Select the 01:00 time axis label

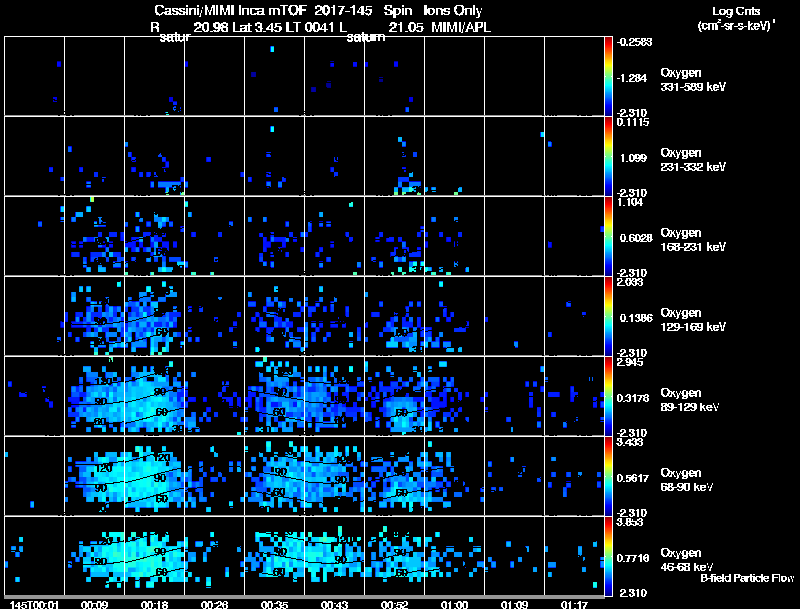tap(454, 604)
